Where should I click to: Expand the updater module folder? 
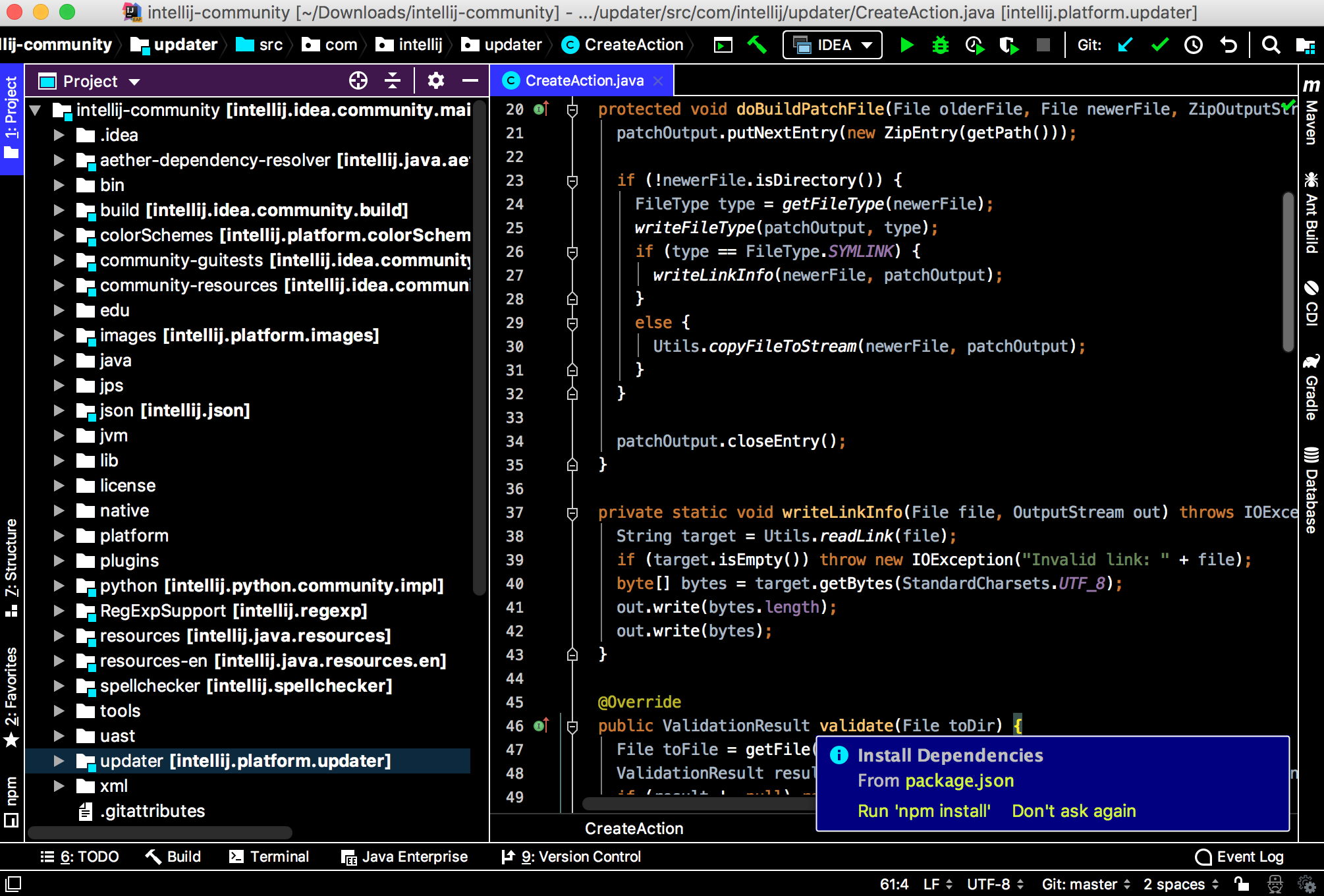click(x=59, y=761)
